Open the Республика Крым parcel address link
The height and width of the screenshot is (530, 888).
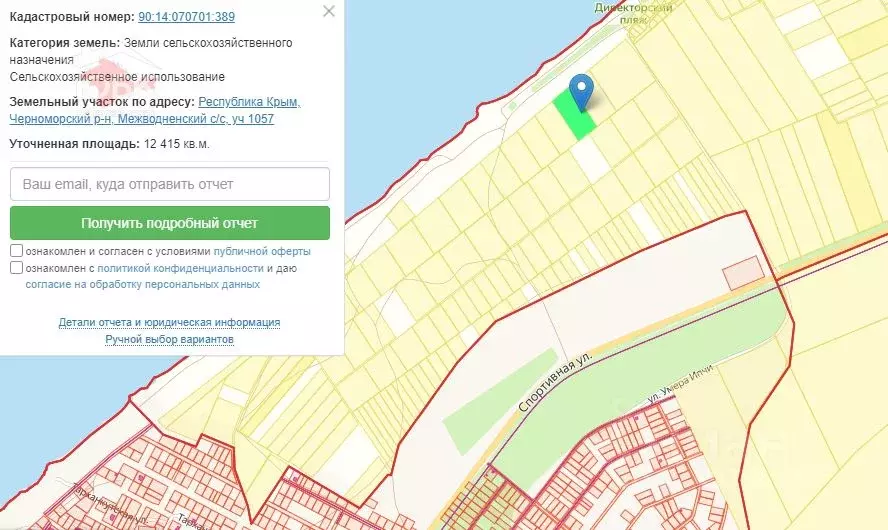pyautogui.click(x=249, y=102)
